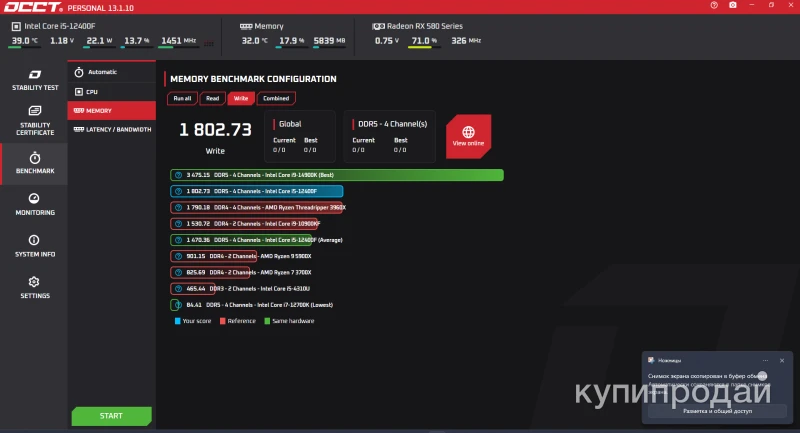Open the Stability Test section icon

(34, 76)
